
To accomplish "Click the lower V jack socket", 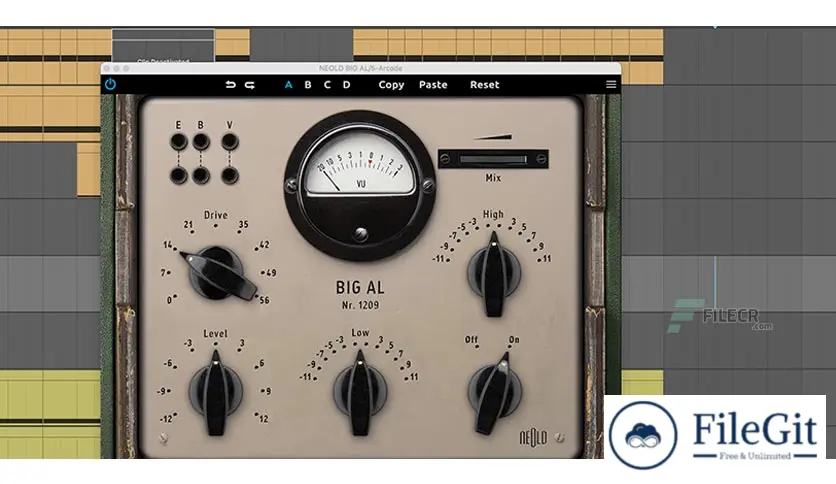I will pyautogui.click(x=230, y=175).
